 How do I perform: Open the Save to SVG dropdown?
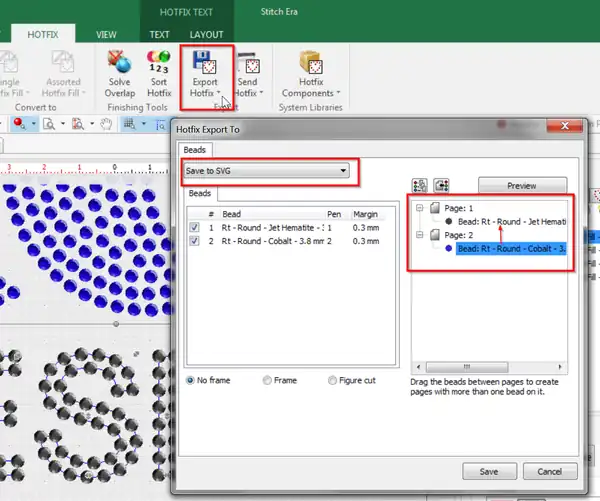pyautogui.click(x=266, y=171)
